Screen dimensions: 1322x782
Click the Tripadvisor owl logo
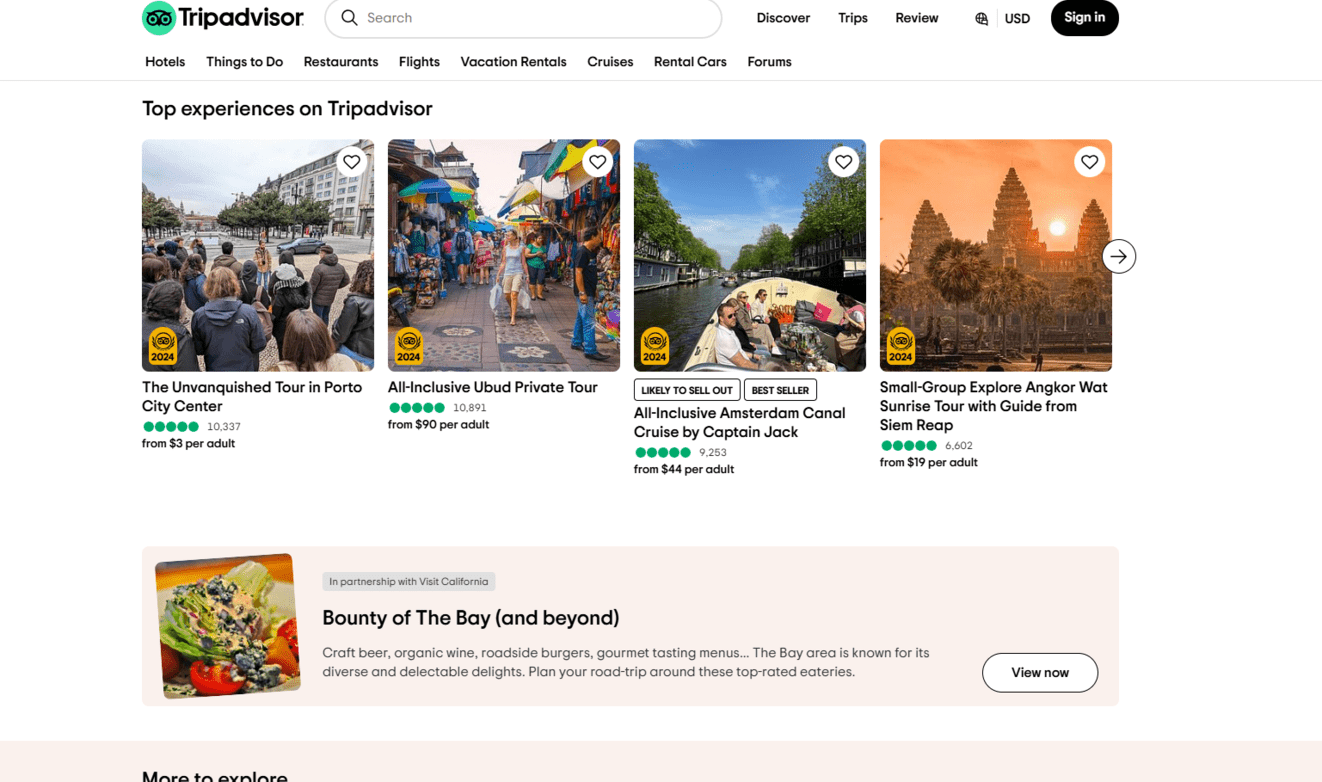159,18
